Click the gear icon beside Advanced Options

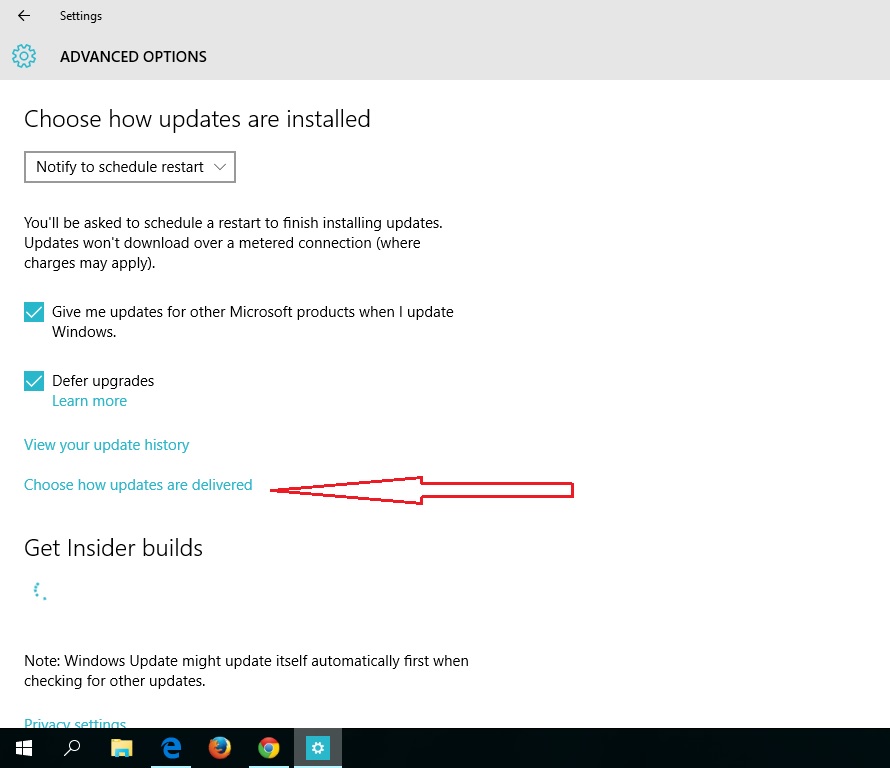pyautogui.click(x=24, y=56)
